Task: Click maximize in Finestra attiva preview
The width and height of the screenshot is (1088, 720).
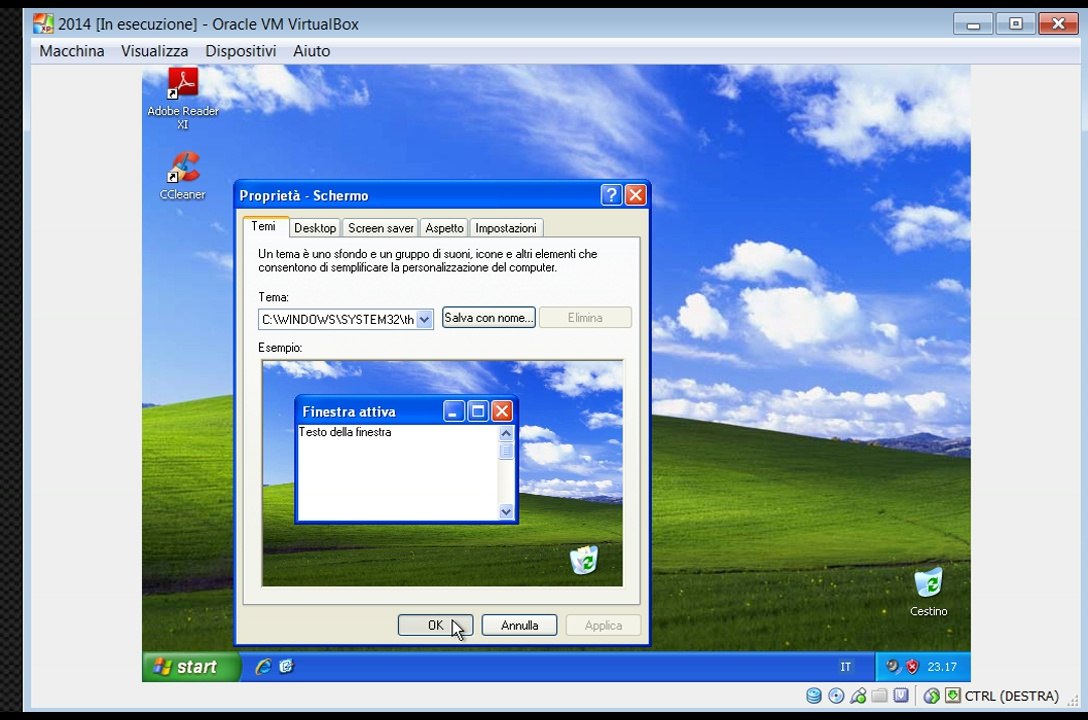Action: [x=478, y=411]
